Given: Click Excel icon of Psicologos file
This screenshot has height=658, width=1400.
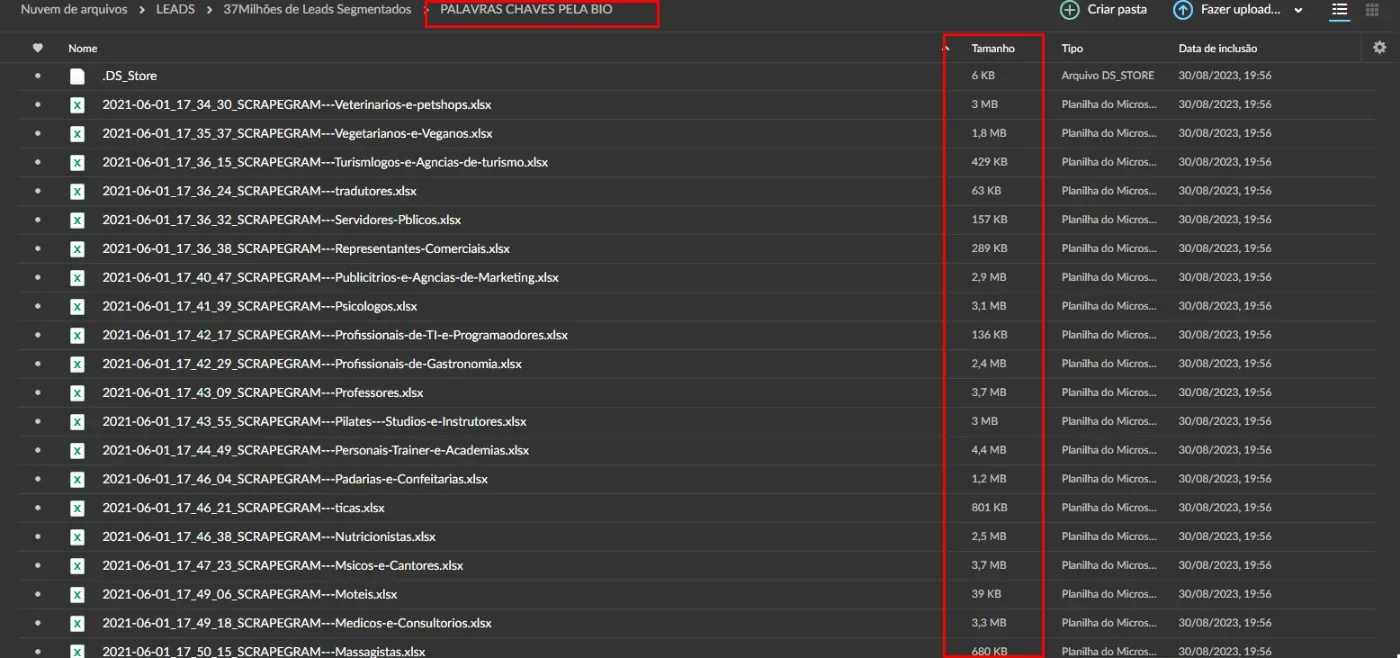Looking at the screenshot, I should [x=77, y=306].
